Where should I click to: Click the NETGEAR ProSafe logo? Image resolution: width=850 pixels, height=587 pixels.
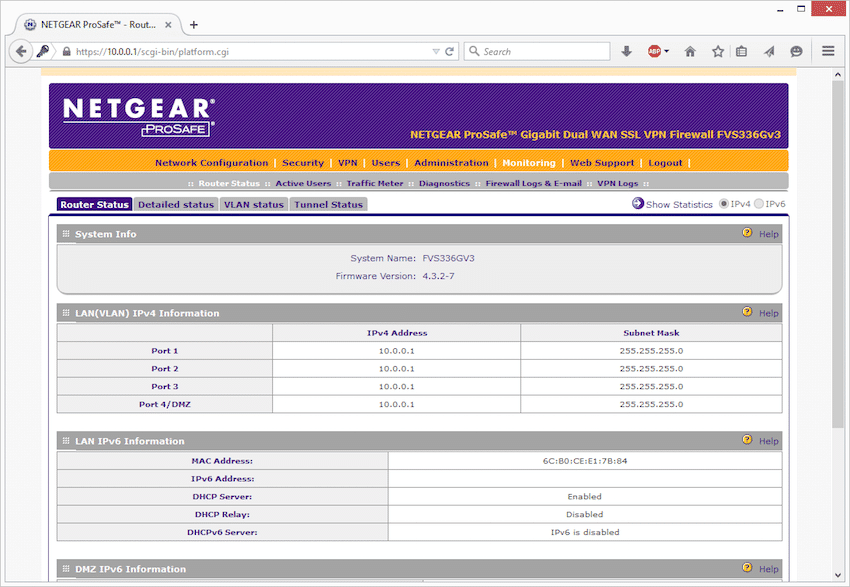click(139, 117)
